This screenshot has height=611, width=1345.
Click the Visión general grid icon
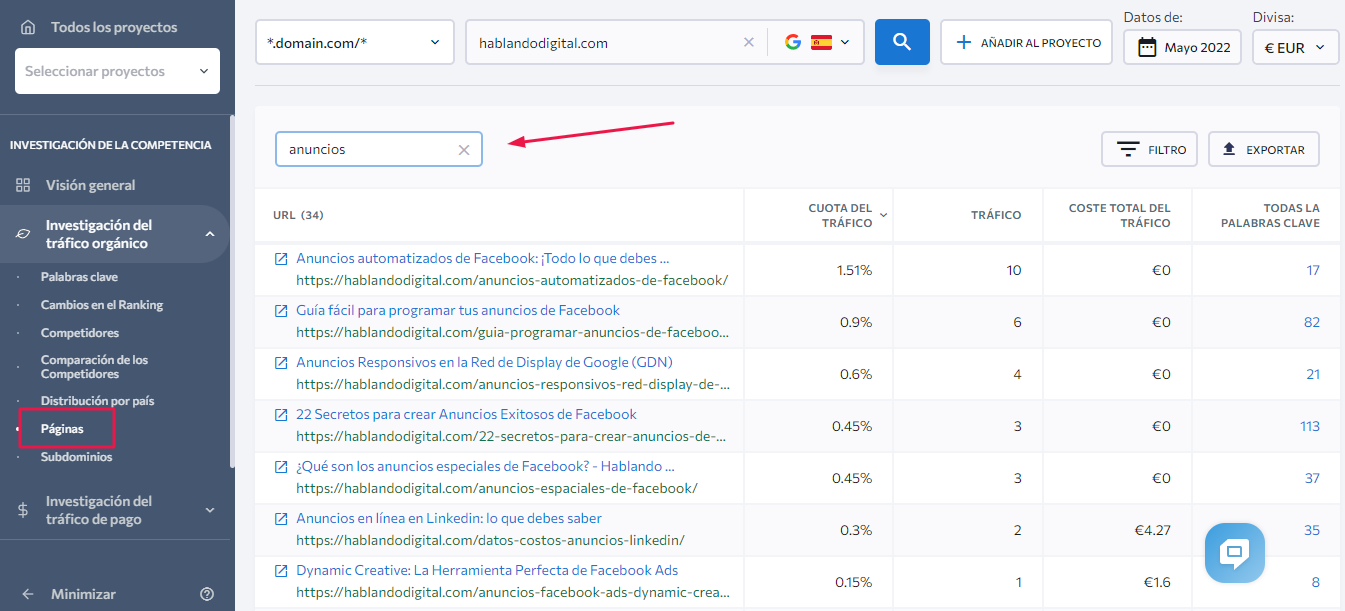[x=23, y=185]
